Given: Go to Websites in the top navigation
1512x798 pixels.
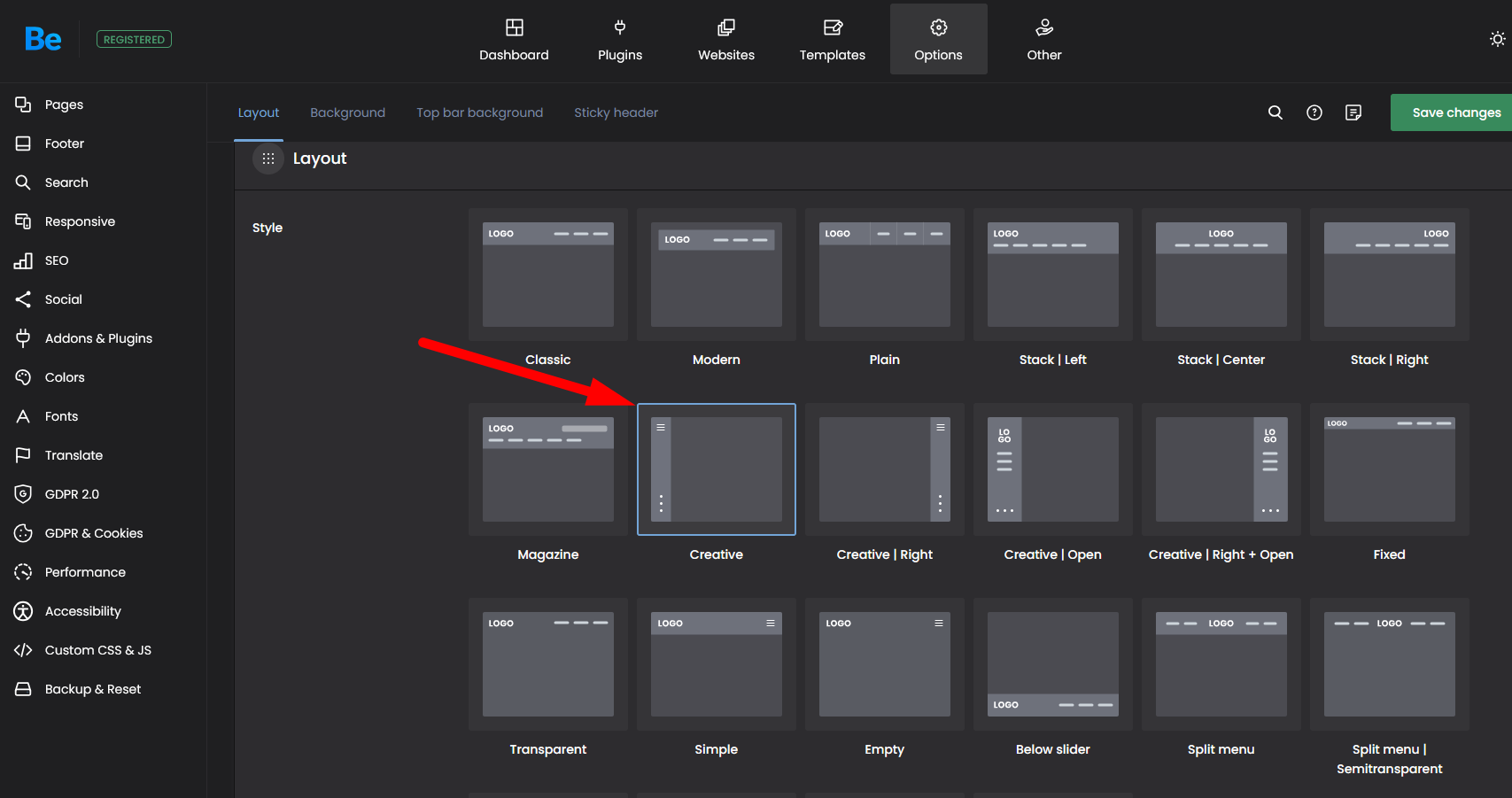Looking at the screenshot, I should click(726, 40).
